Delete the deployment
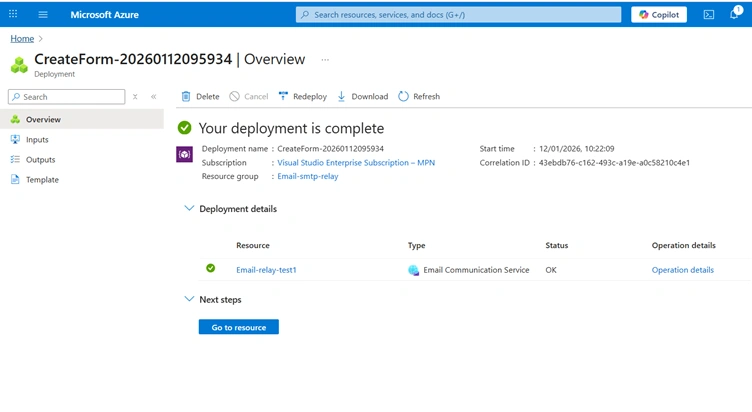The width and height of the screenshot is (752, 412). [x=200, y=96]
